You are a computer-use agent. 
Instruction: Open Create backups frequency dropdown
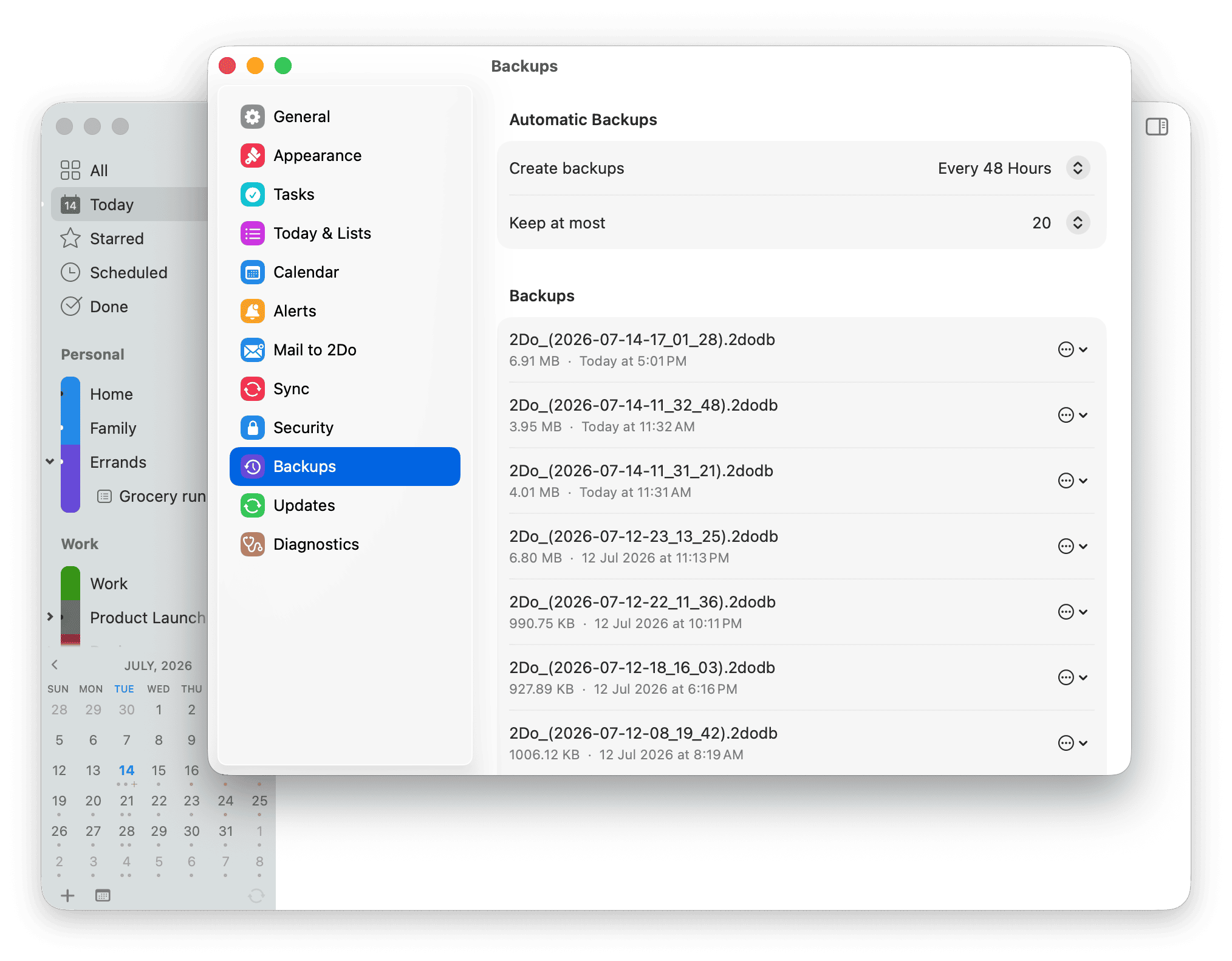(1078, 168)
